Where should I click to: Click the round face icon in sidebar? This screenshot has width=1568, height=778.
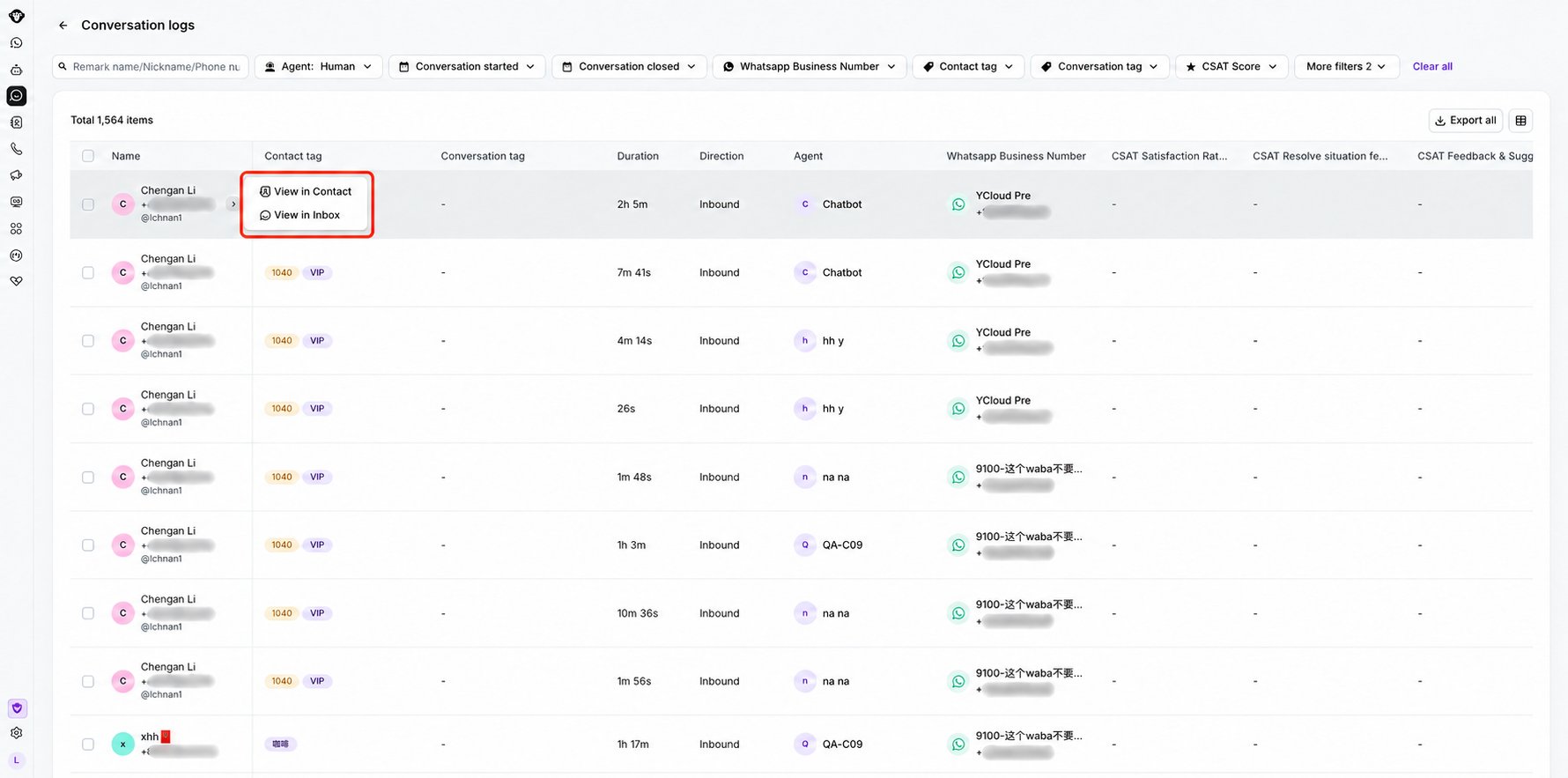[x=17, y=256]
